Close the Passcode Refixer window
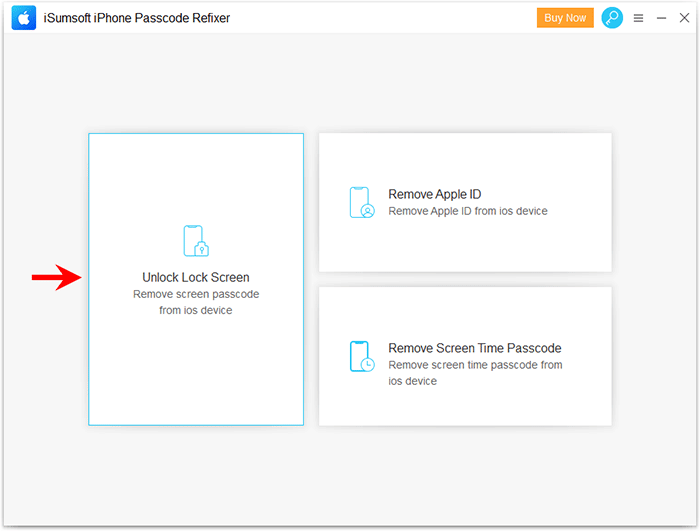Viewport: 700px width, 531px height. (684, 18)
